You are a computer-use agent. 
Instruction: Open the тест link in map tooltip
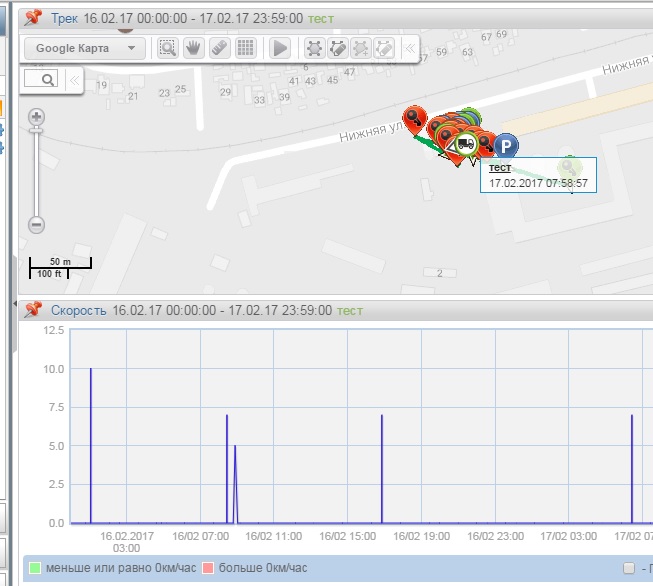coord(498,169)
